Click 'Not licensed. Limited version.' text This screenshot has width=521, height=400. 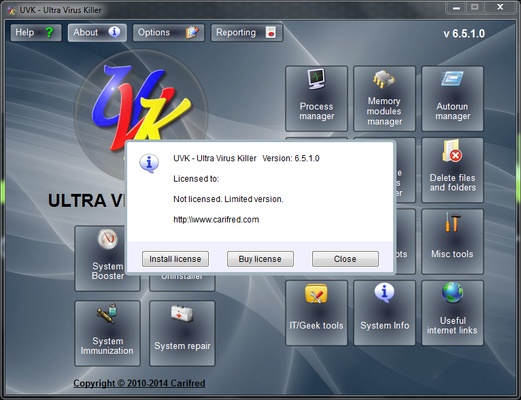(228, 199)
